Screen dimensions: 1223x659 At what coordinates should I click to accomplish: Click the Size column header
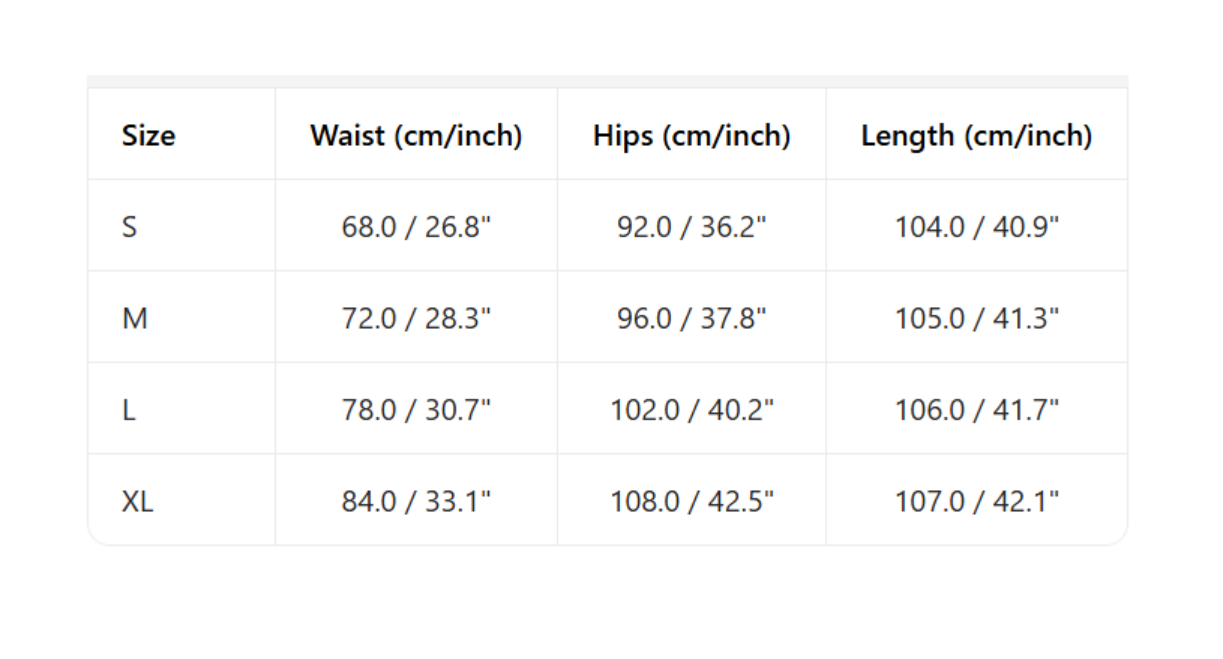coord(148,135)
